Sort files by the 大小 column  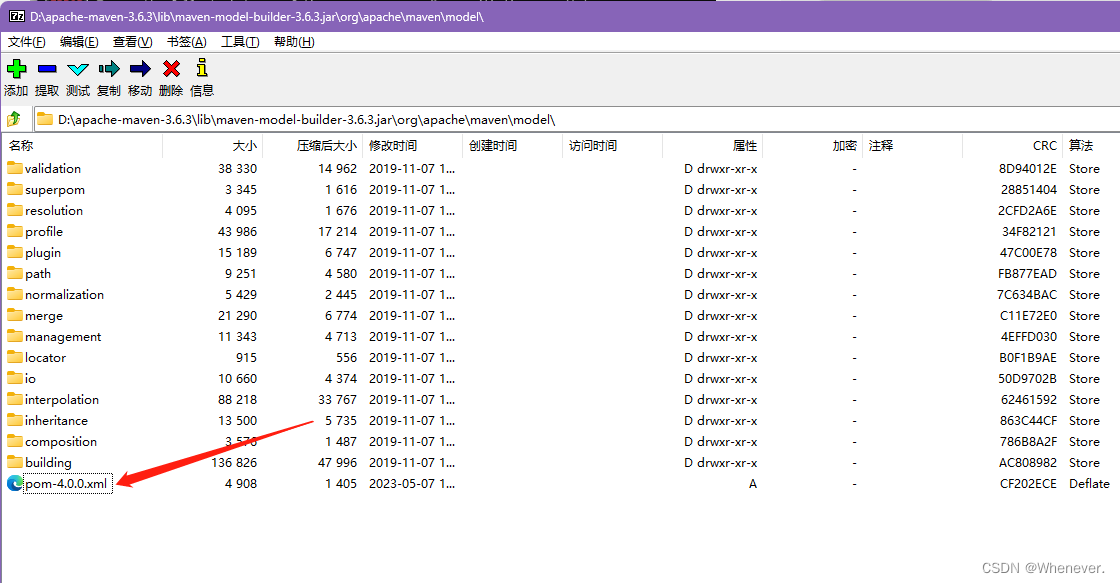[x=245, y=145]
